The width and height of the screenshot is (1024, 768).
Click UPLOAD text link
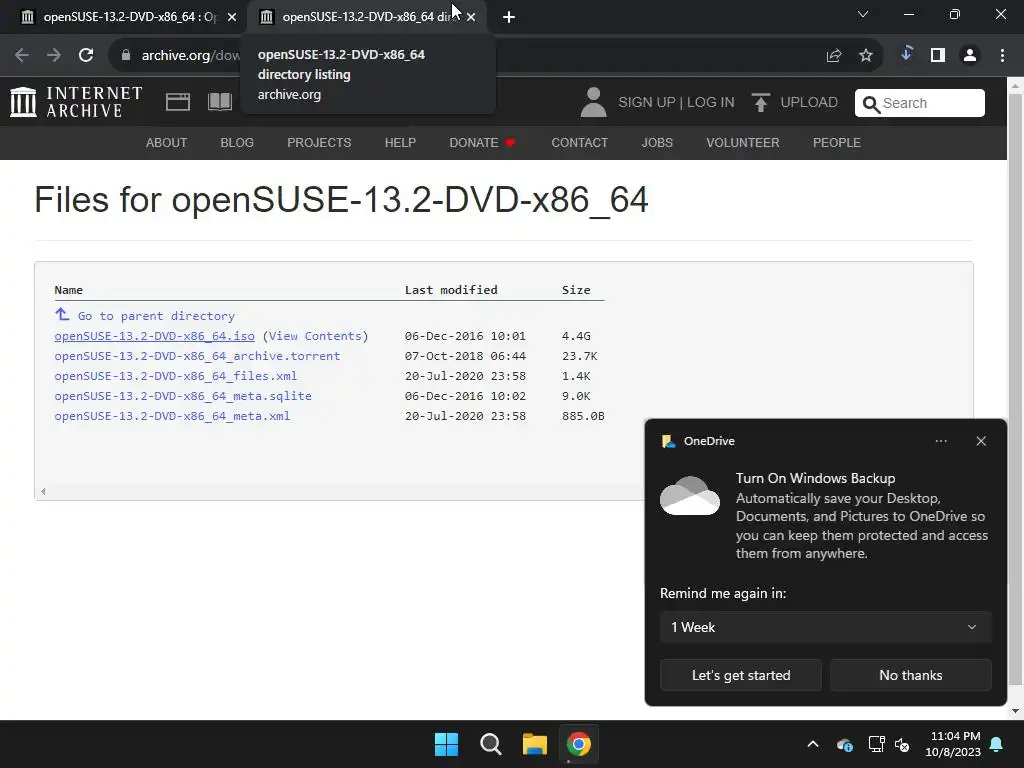[x=809, y=103]
